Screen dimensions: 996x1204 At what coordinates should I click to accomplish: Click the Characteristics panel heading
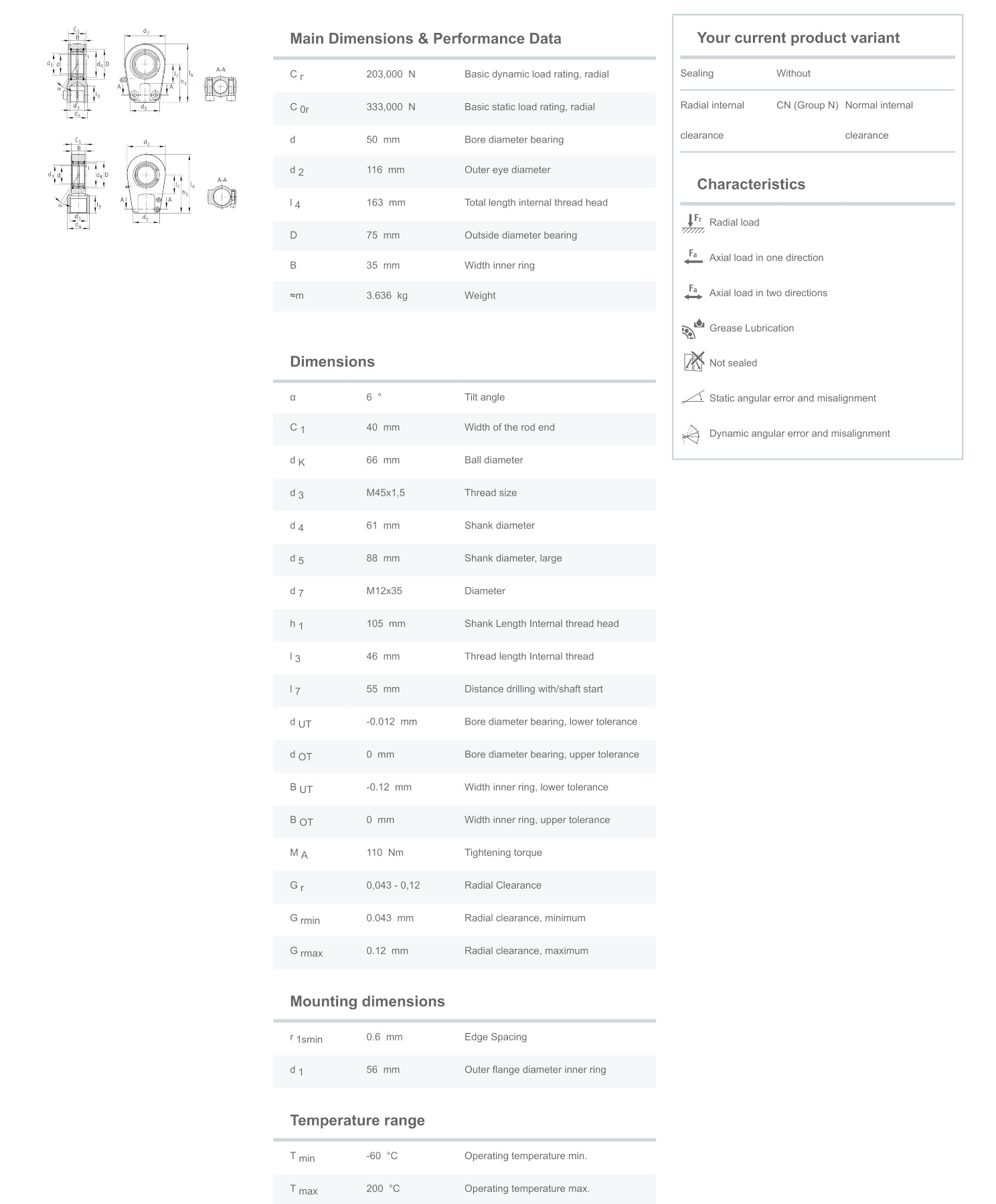point(750,184)
